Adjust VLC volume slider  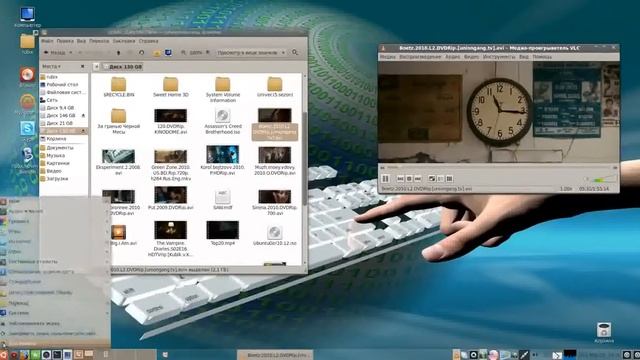click(x=603, y=179)
